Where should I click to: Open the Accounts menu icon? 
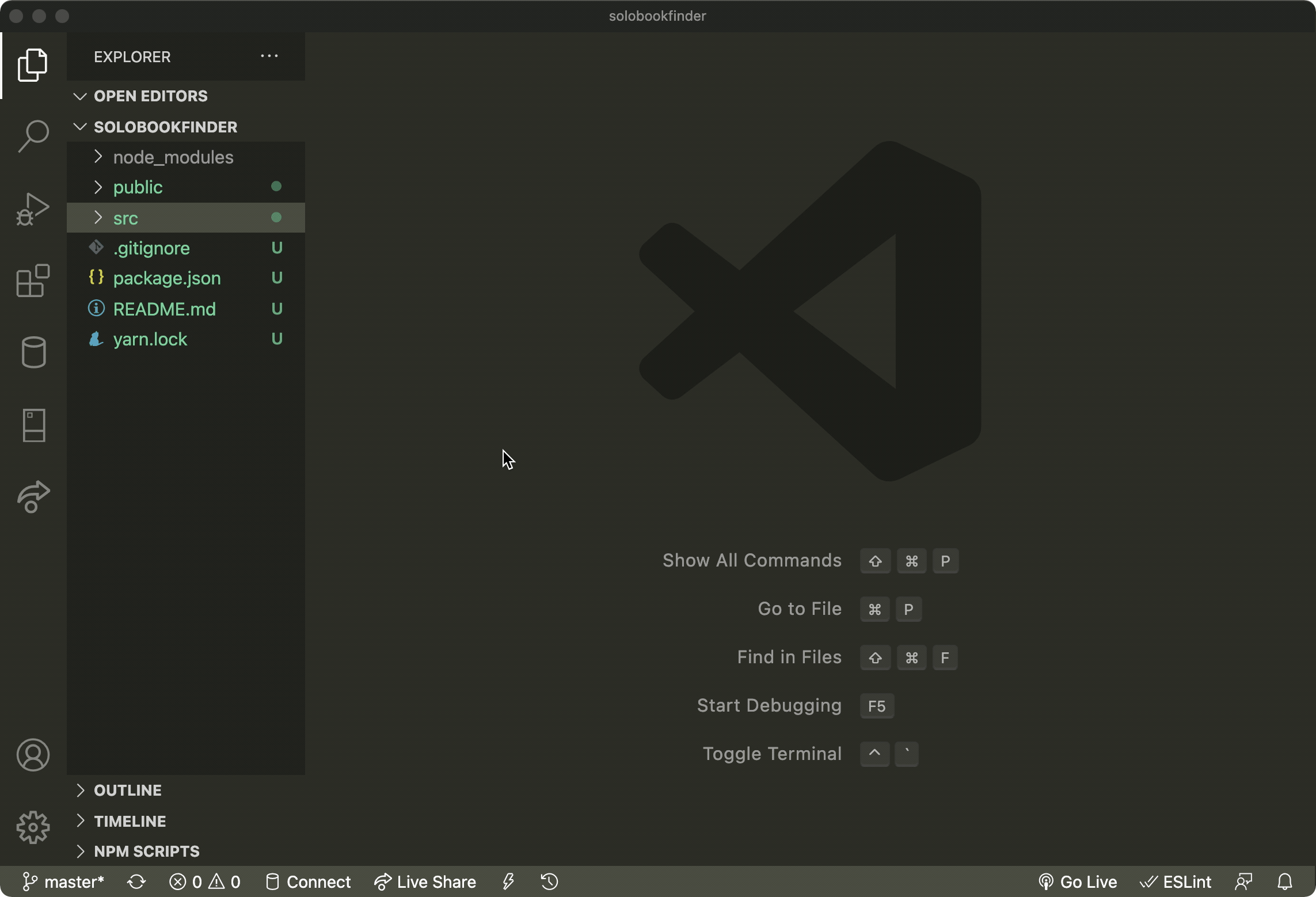33,755
